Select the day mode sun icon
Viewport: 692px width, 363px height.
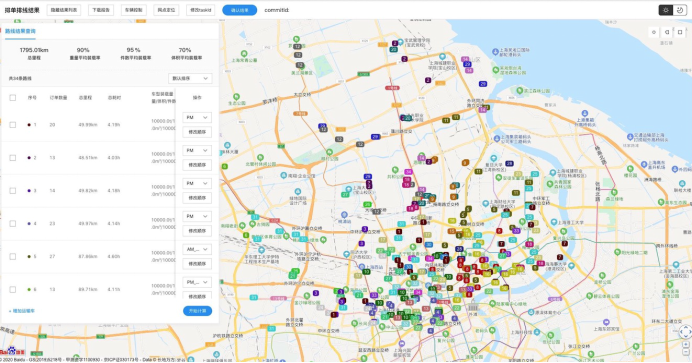(666, 10)
